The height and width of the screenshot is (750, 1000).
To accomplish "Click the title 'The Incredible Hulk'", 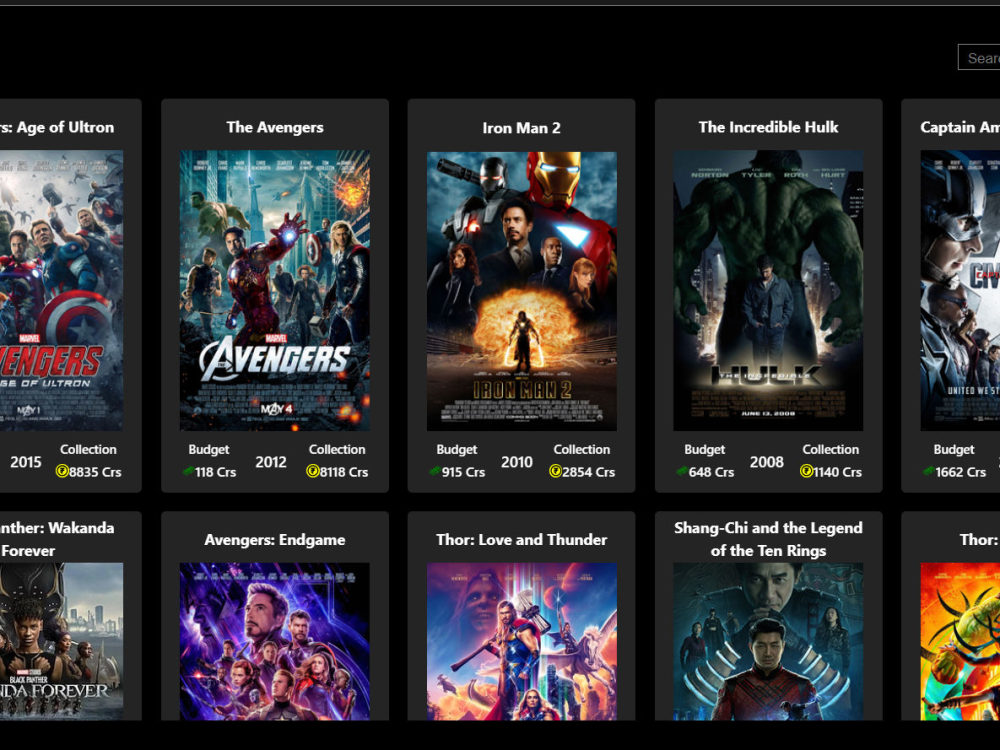I will click(768, 128).
